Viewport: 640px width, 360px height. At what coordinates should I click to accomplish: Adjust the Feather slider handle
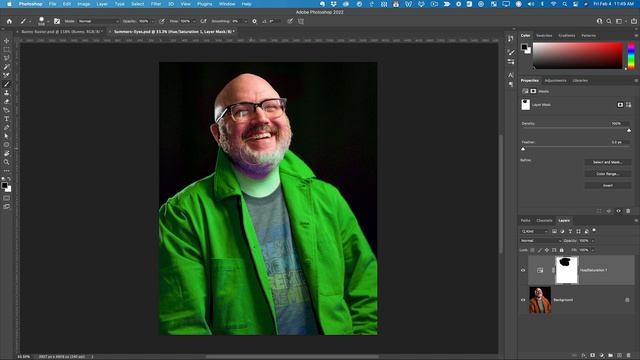coord(523,149)
